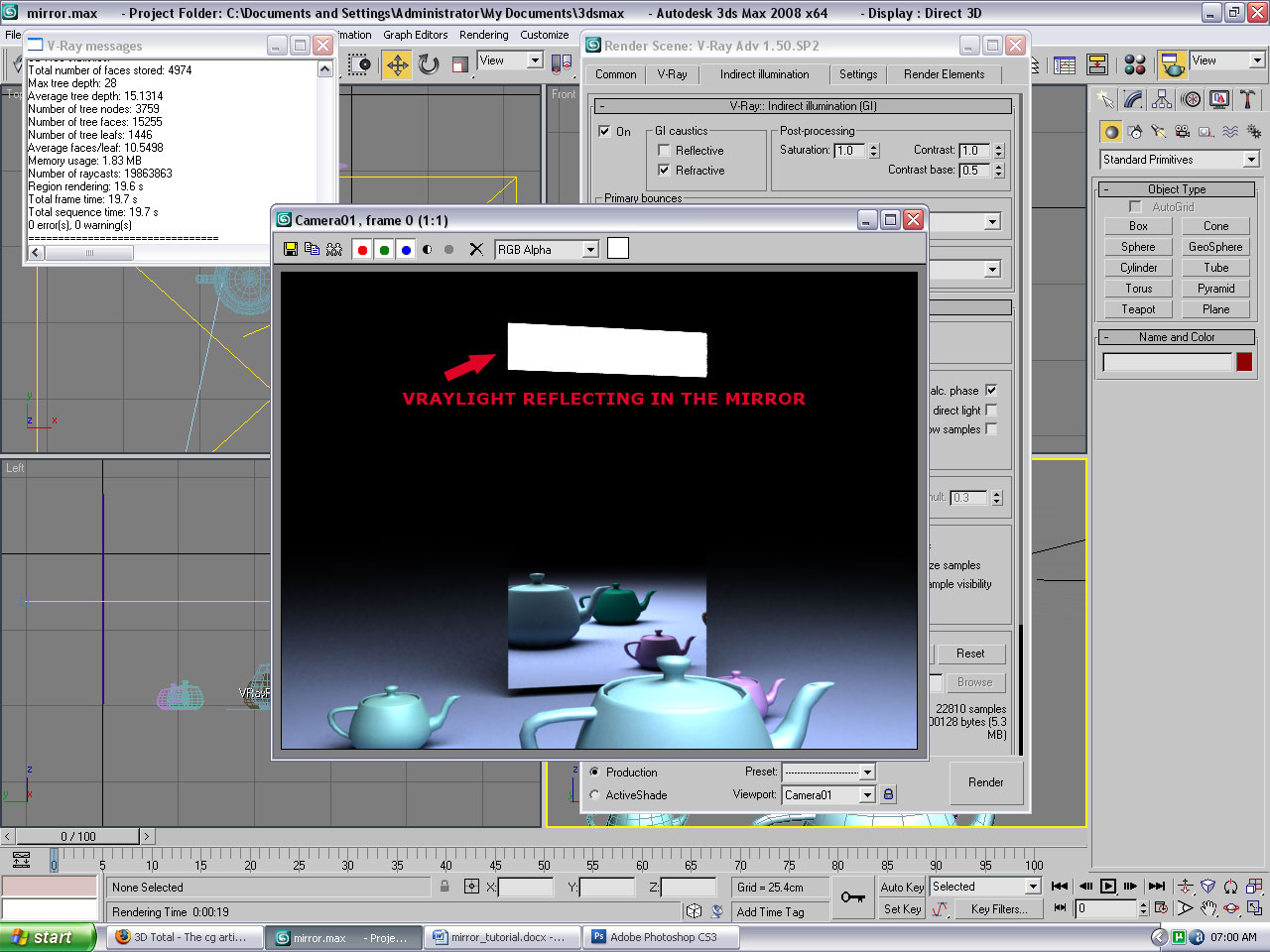Open the Render Elements tab
Viewport: 1270px width, 952px height.
click(944, 74)
